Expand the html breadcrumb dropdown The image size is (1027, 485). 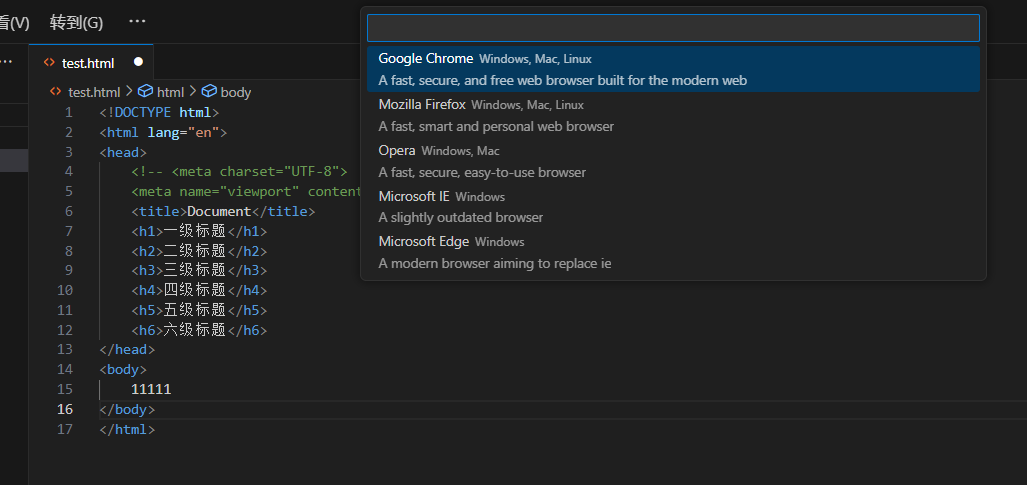[x=170, y=92]
